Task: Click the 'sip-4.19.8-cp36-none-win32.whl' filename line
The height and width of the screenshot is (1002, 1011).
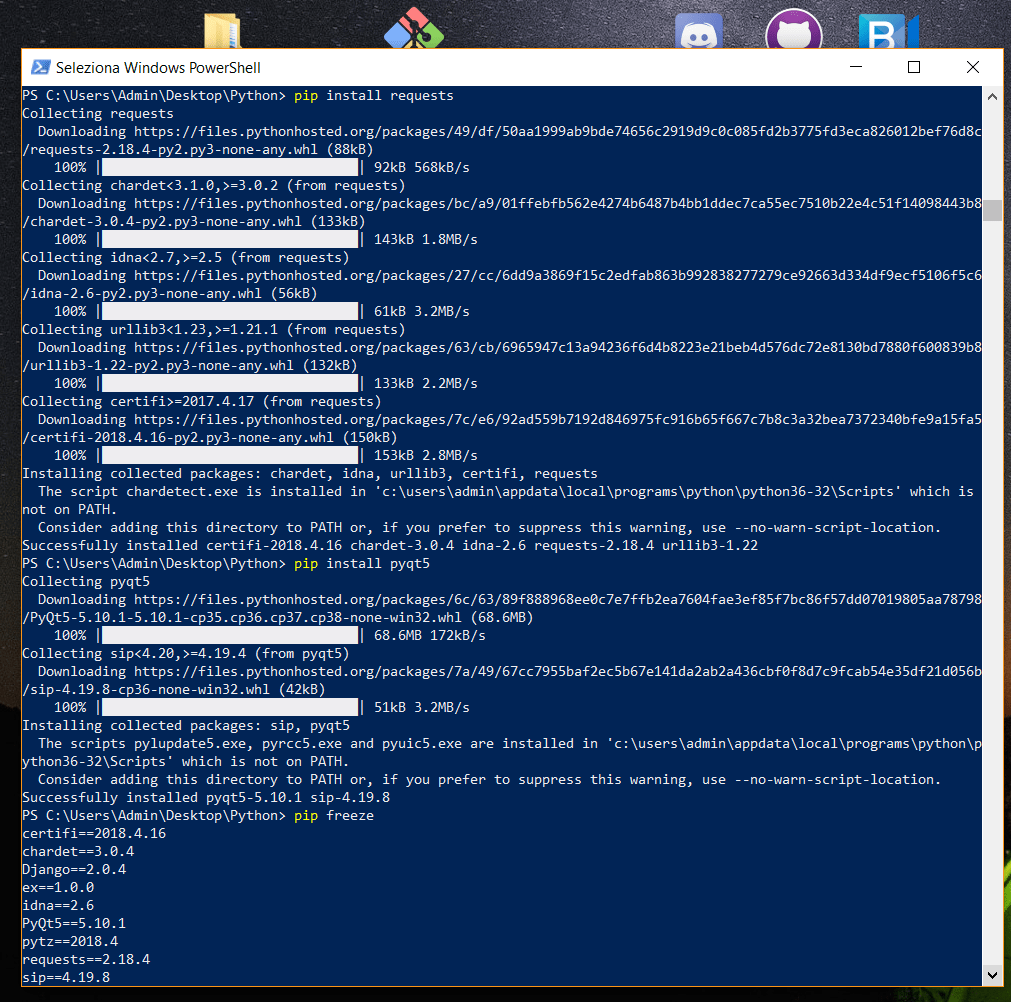Action: pyautogui.click(x=173, y=690)
